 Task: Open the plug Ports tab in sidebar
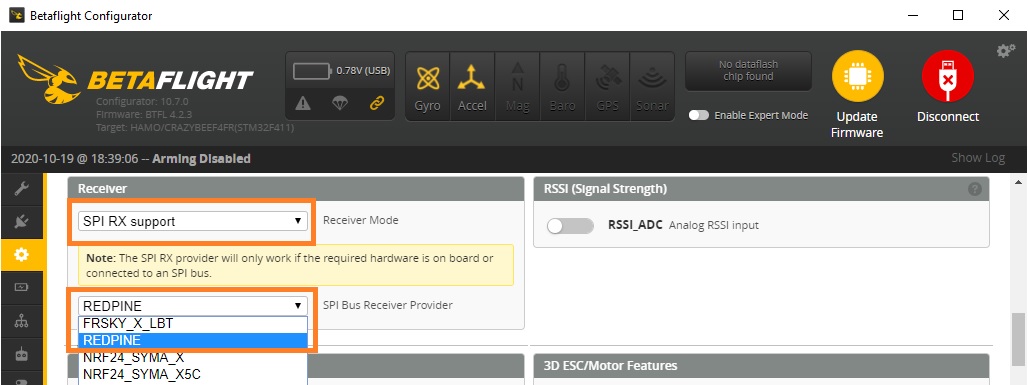point(22,222)
